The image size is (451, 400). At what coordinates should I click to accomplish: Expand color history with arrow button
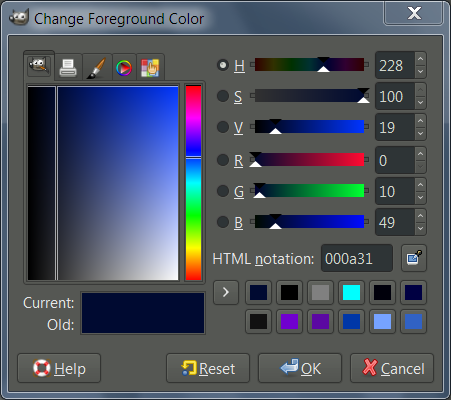[226, 292]
